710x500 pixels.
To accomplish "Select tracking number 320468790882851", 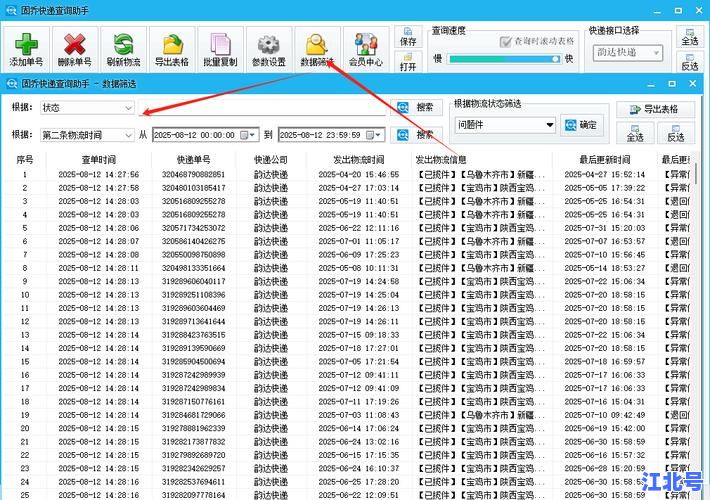I will (x=193, y=174).
